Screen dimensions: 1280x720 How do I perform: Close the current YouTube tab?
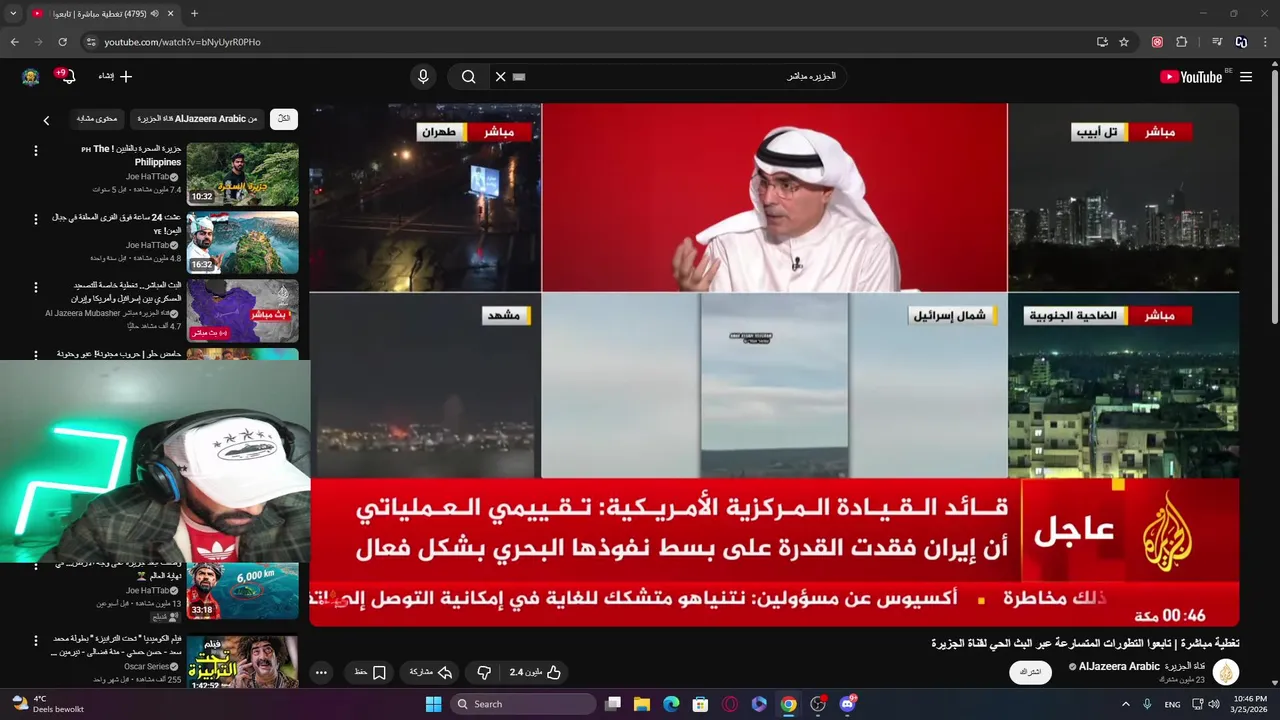click(x=170, y=14)
